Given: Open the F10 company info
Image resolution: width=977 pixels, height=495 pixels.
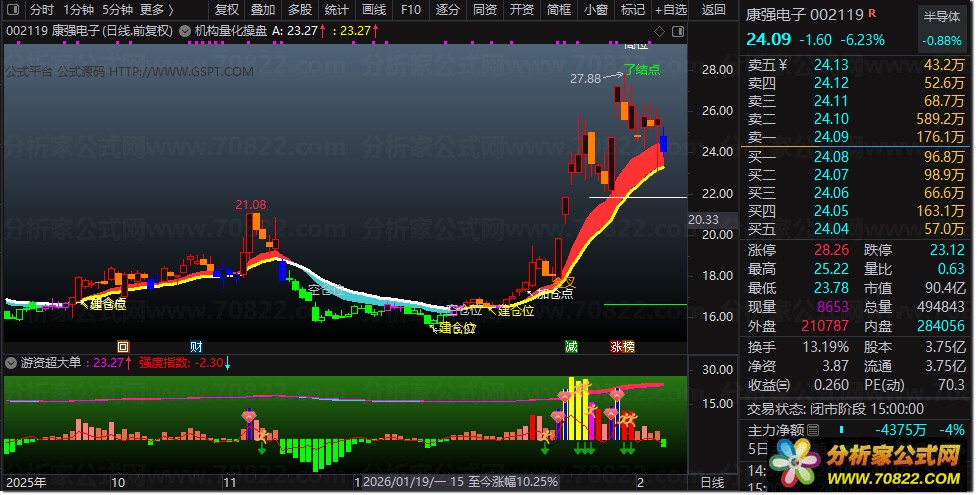Looking at the screenshot, I should [411, 9].
